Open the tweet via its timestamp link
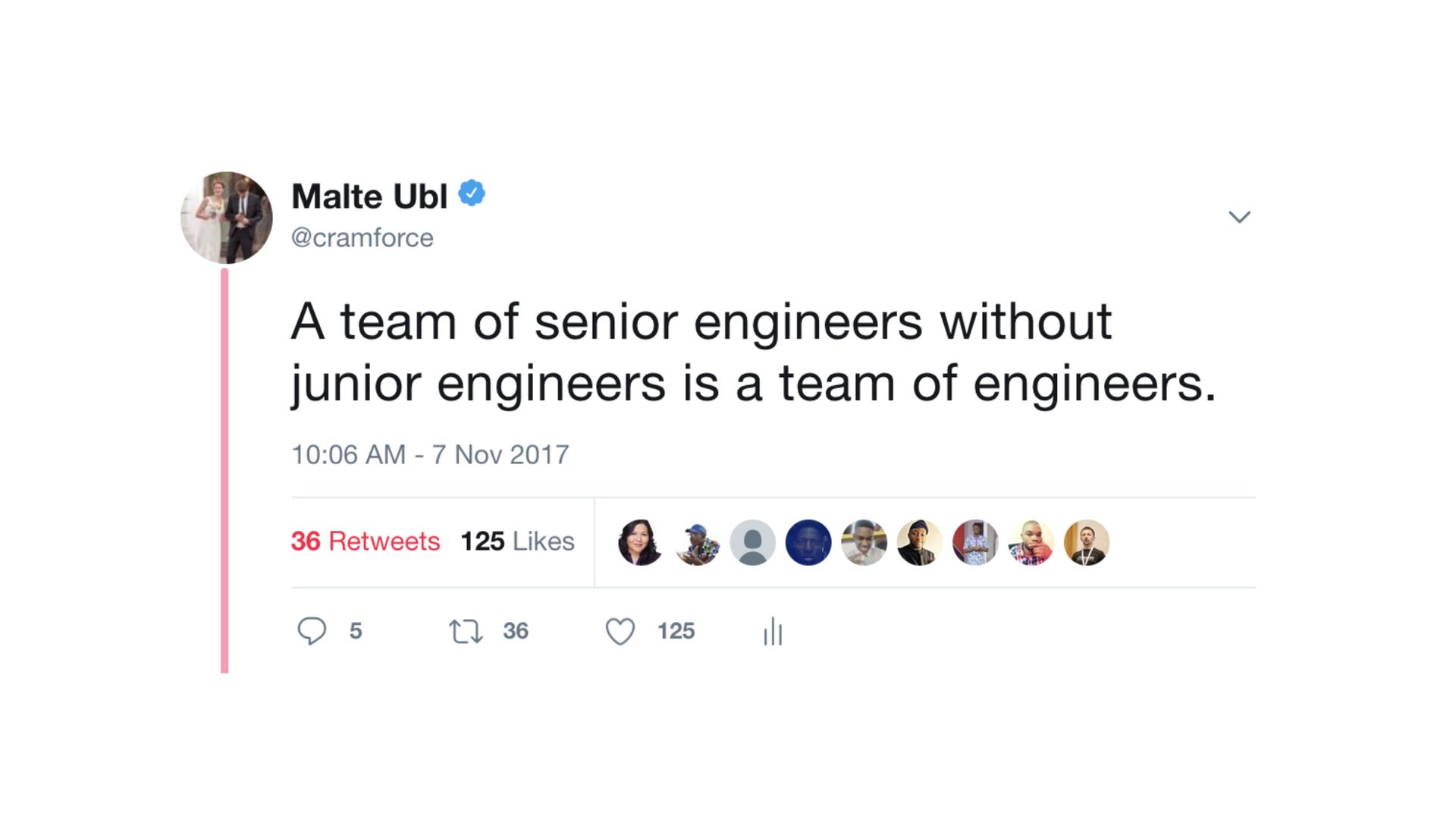 [x=430, y=453]
